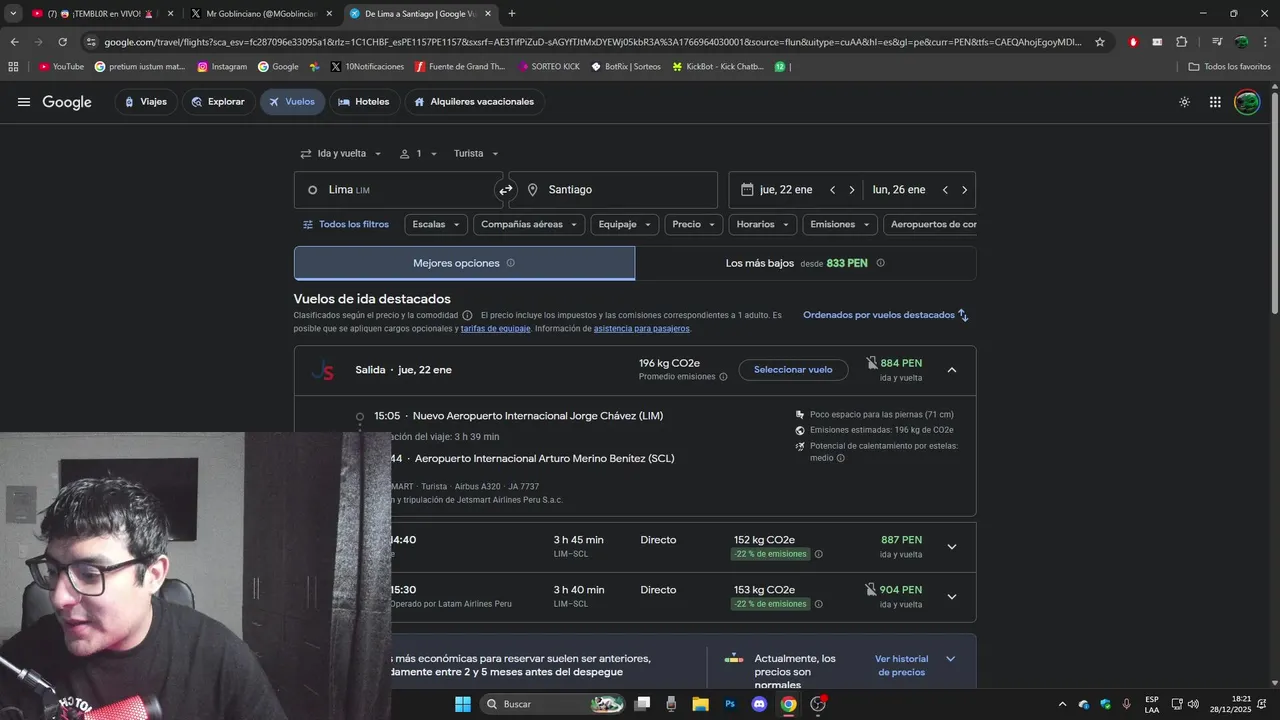Viewport: 1280px width, 720px height.
Task: Open the trip type 'Ida y vuelta' dropdown
Action: 341,154
